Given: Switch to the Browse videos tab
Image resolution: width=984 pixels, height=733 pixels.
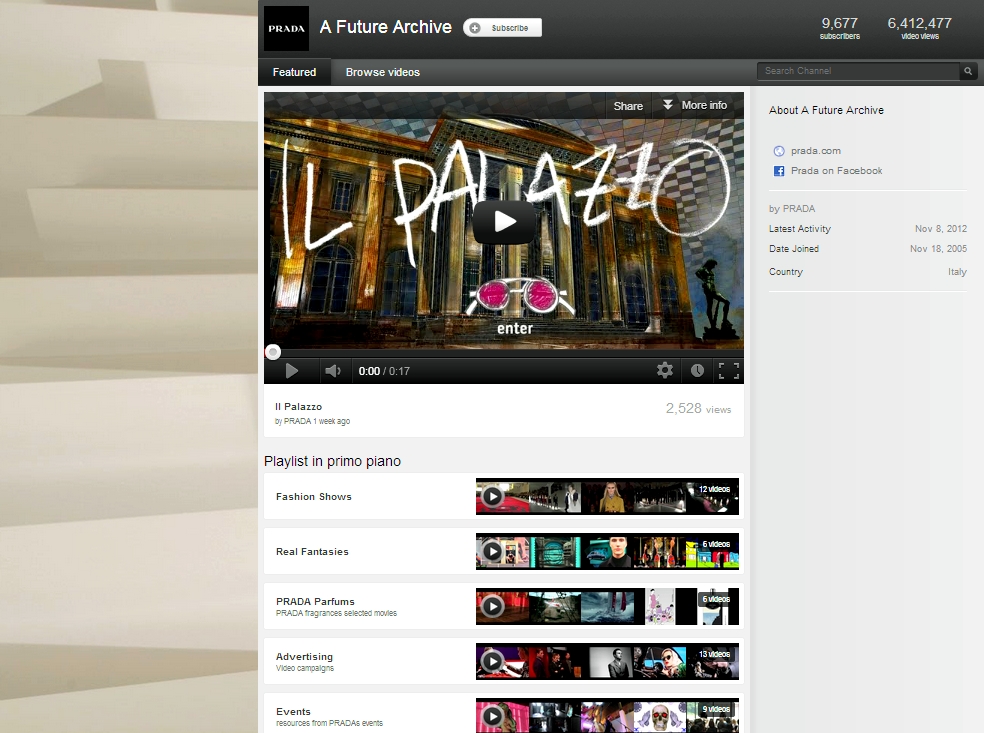Looking at the screenshot, I should click(x=382, y=72).
